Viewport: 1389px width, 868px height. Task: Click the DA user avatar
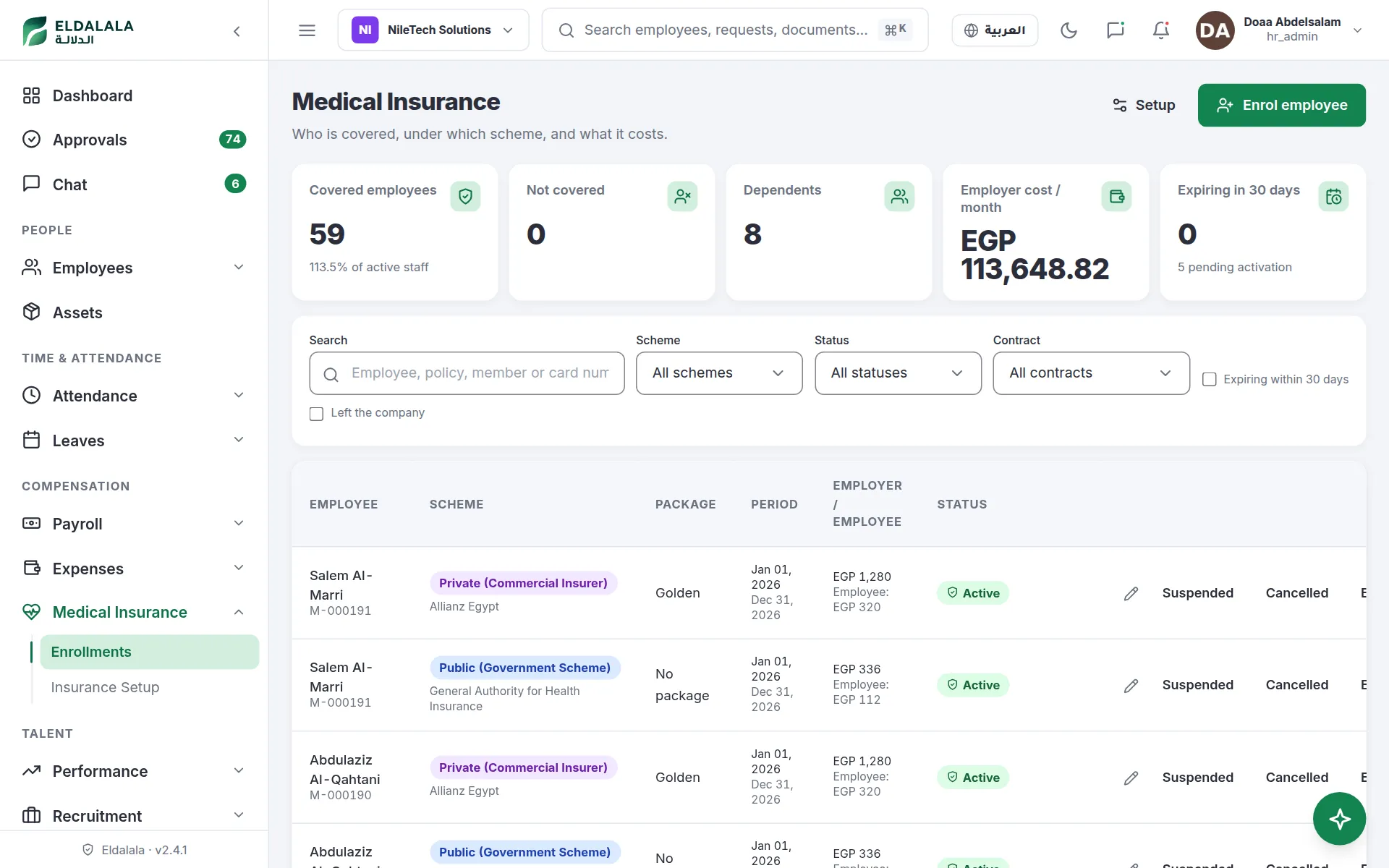coord(1215,30)
